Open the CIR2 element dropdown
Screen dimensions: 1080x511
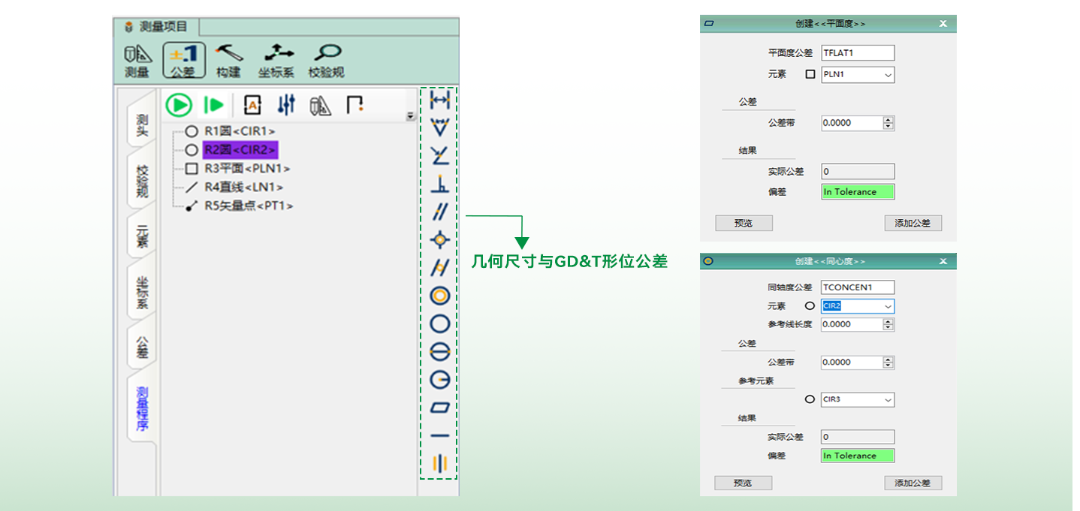(888, 306)
